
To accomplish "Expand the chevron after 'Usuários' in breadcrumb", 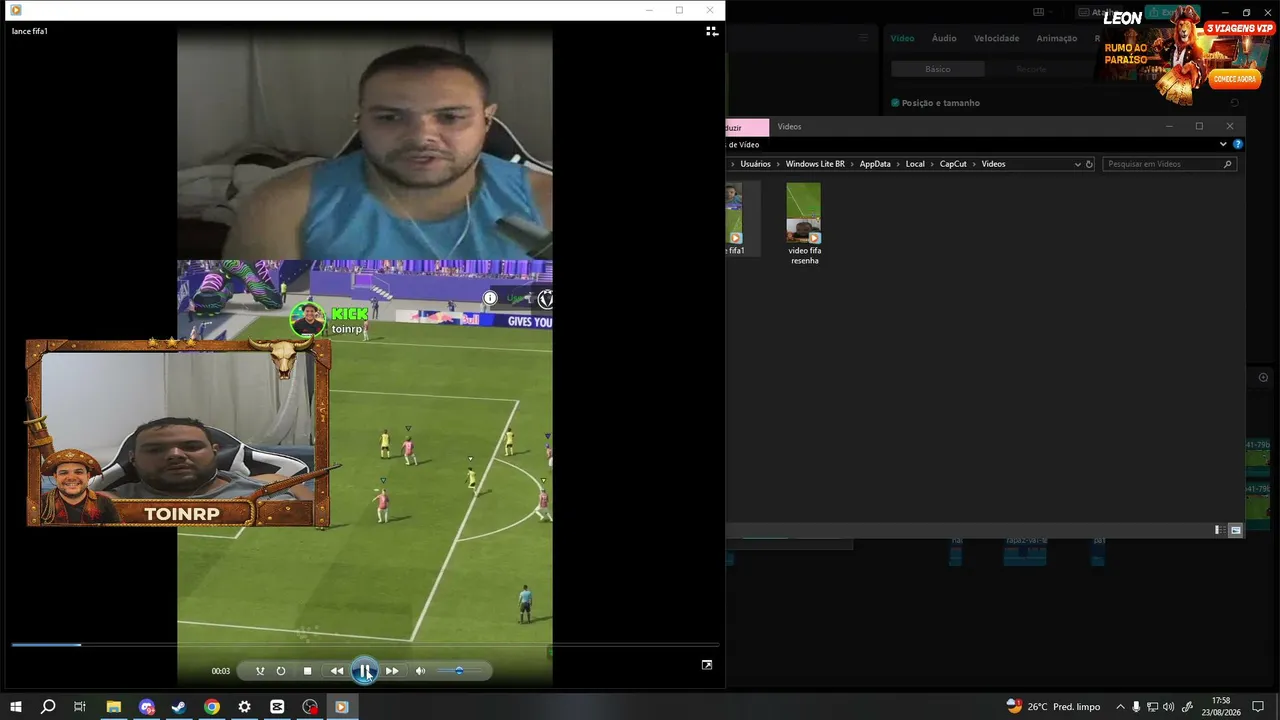I will [x=778, y=164].
